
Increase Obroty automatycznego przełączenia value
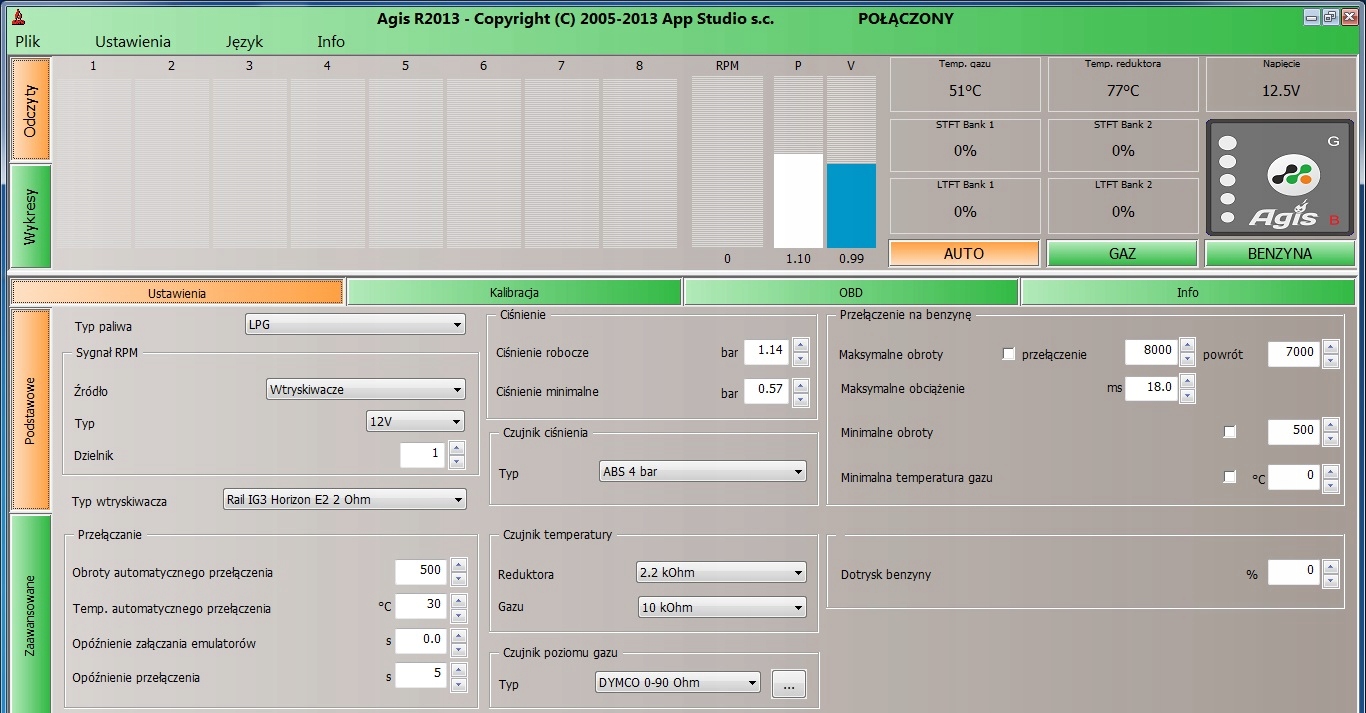(x=458, y=565)
